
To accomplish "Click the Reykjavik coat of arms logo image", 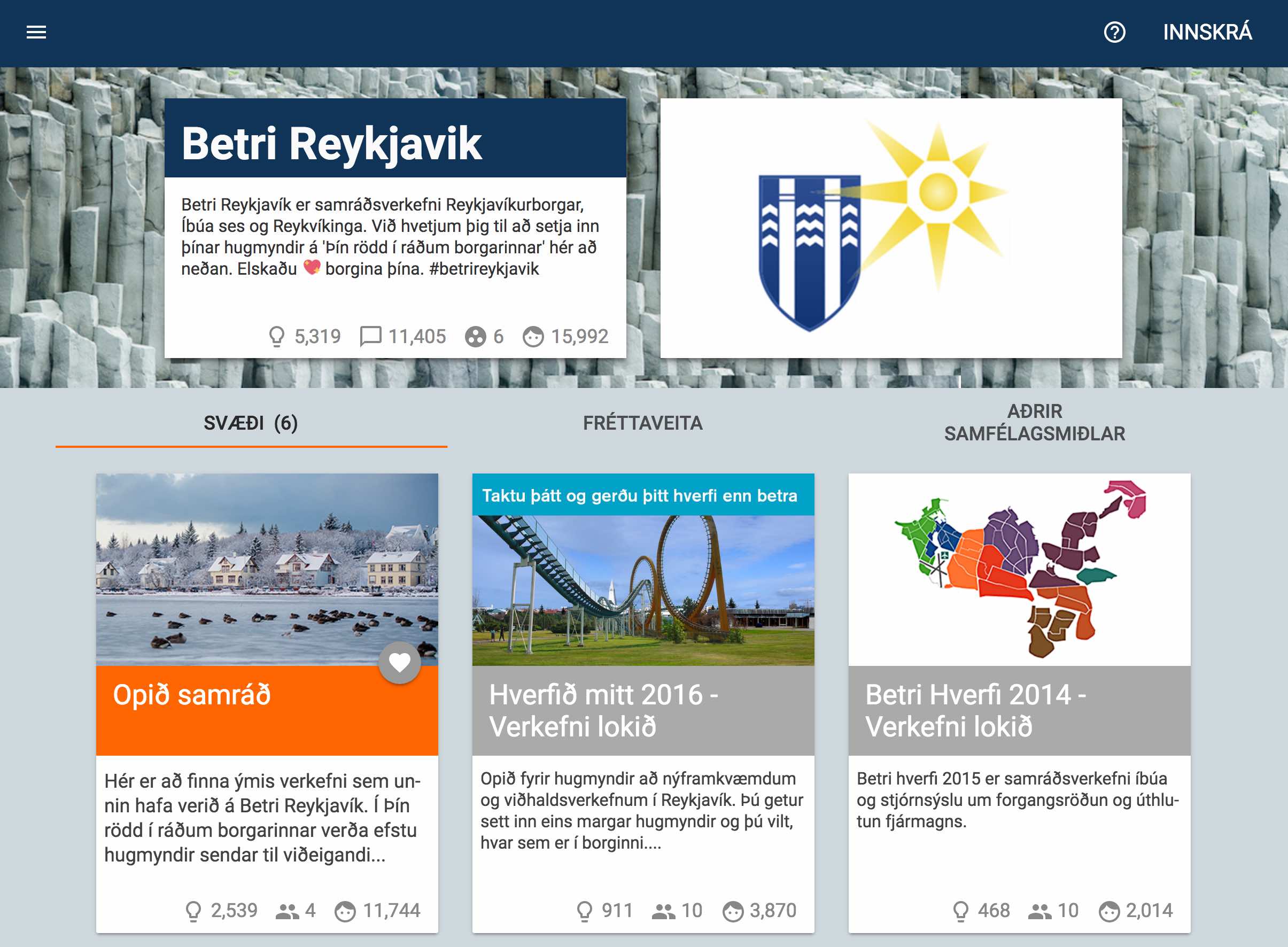I will [x=891, y=228].
